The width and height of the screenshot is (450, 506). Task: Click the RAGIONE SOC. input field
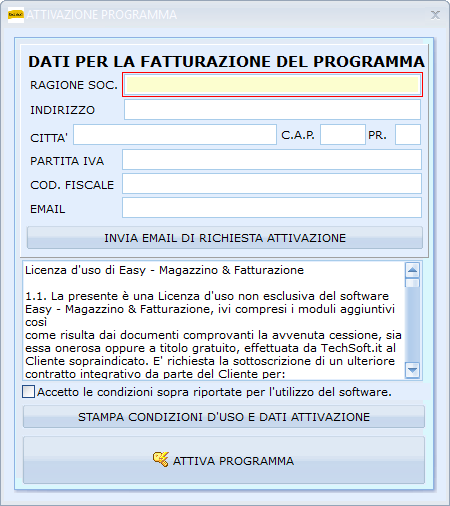click(272, 85)
